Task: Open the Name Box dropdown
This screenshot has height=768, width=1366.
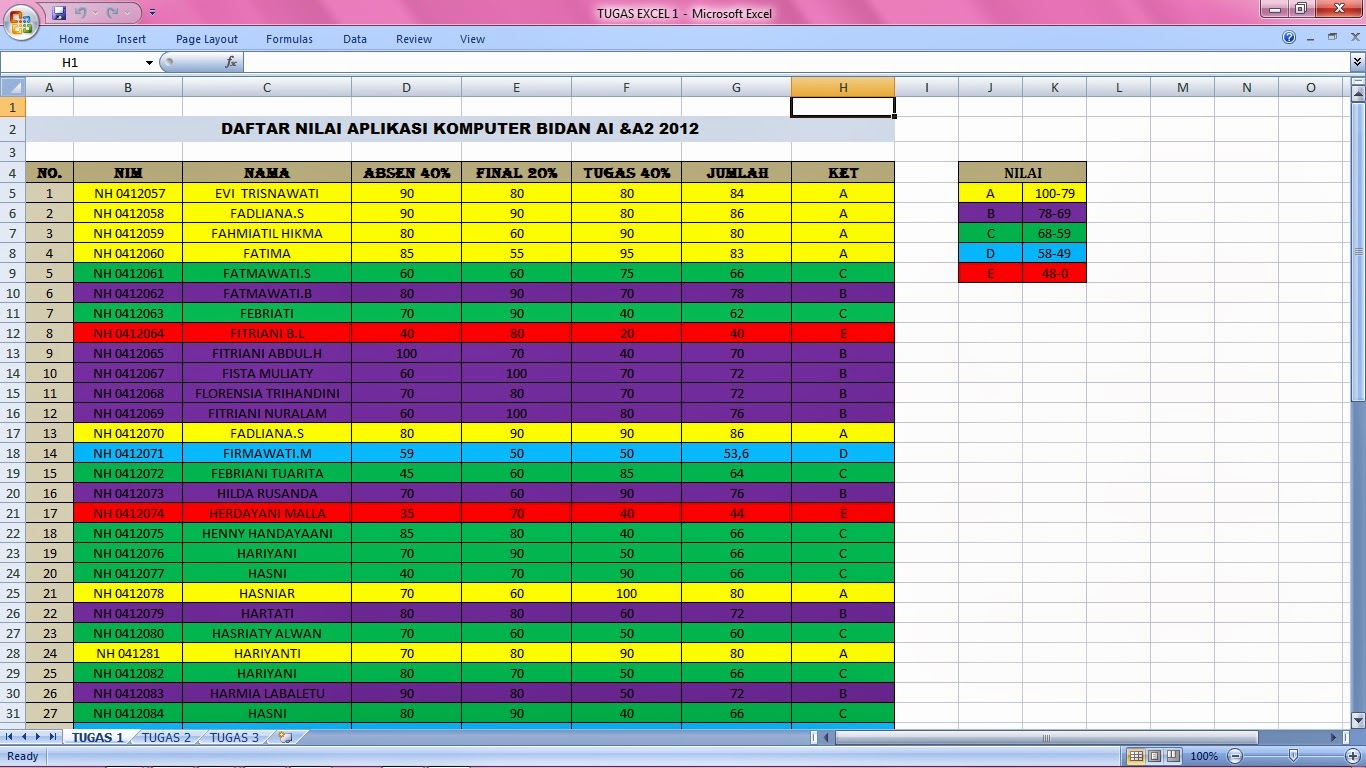Action: point(148,61)
